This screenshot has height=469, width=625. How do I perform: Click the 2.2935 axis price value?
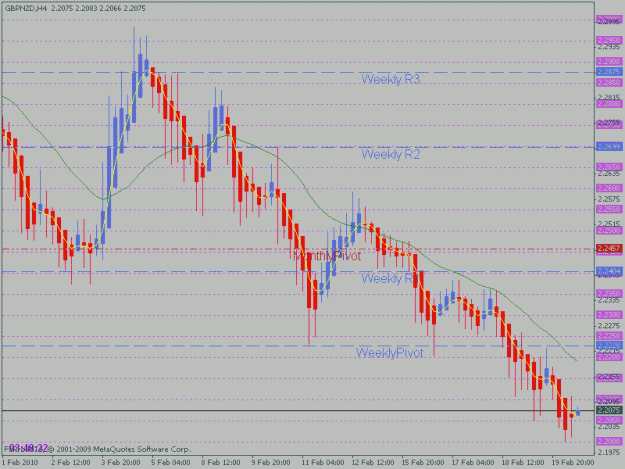click(609, 47)
